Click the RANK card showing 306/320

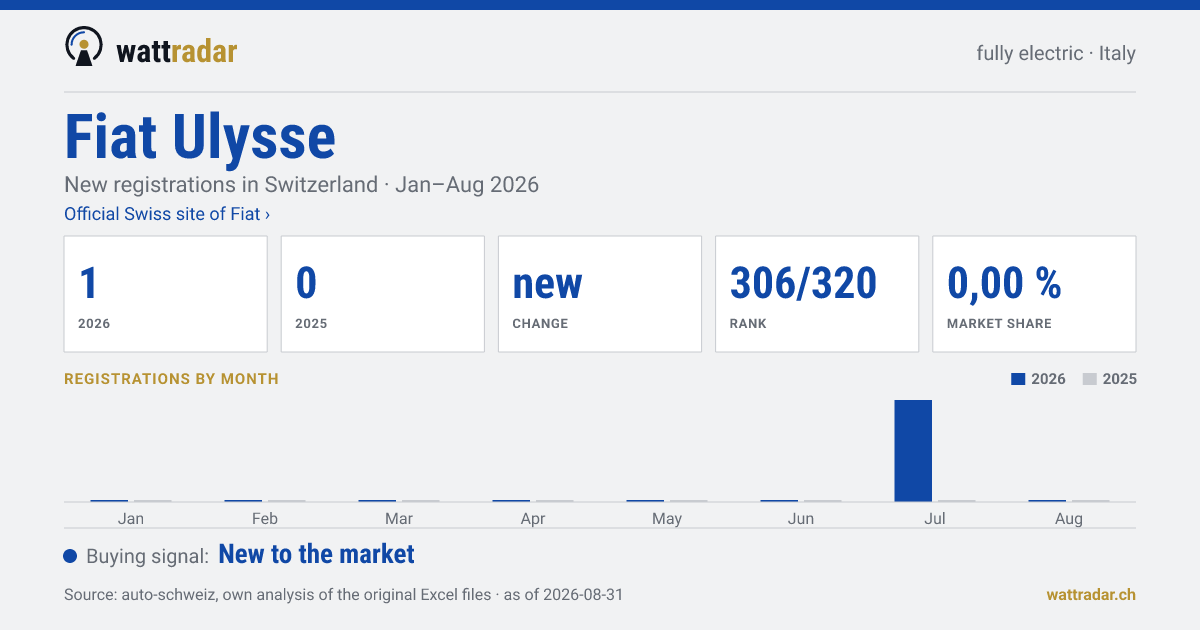[817, 294]
